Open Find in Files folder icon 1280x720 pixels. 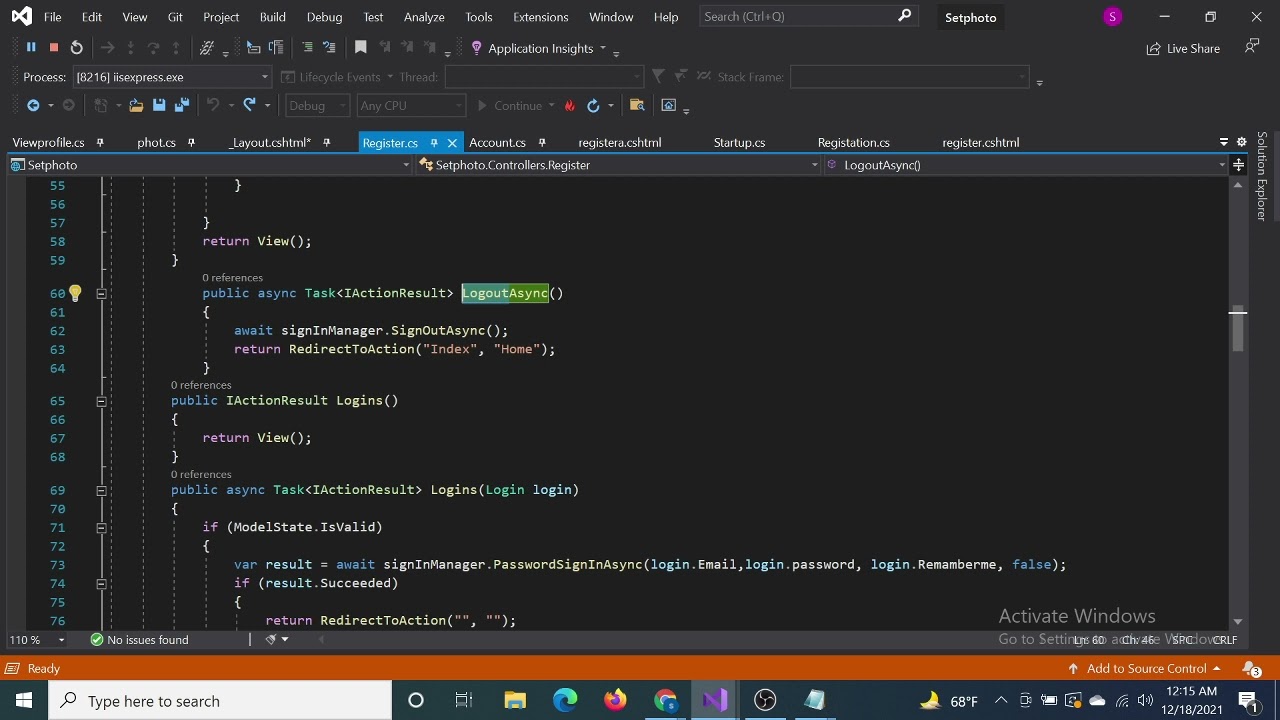(x=636, y=105)
